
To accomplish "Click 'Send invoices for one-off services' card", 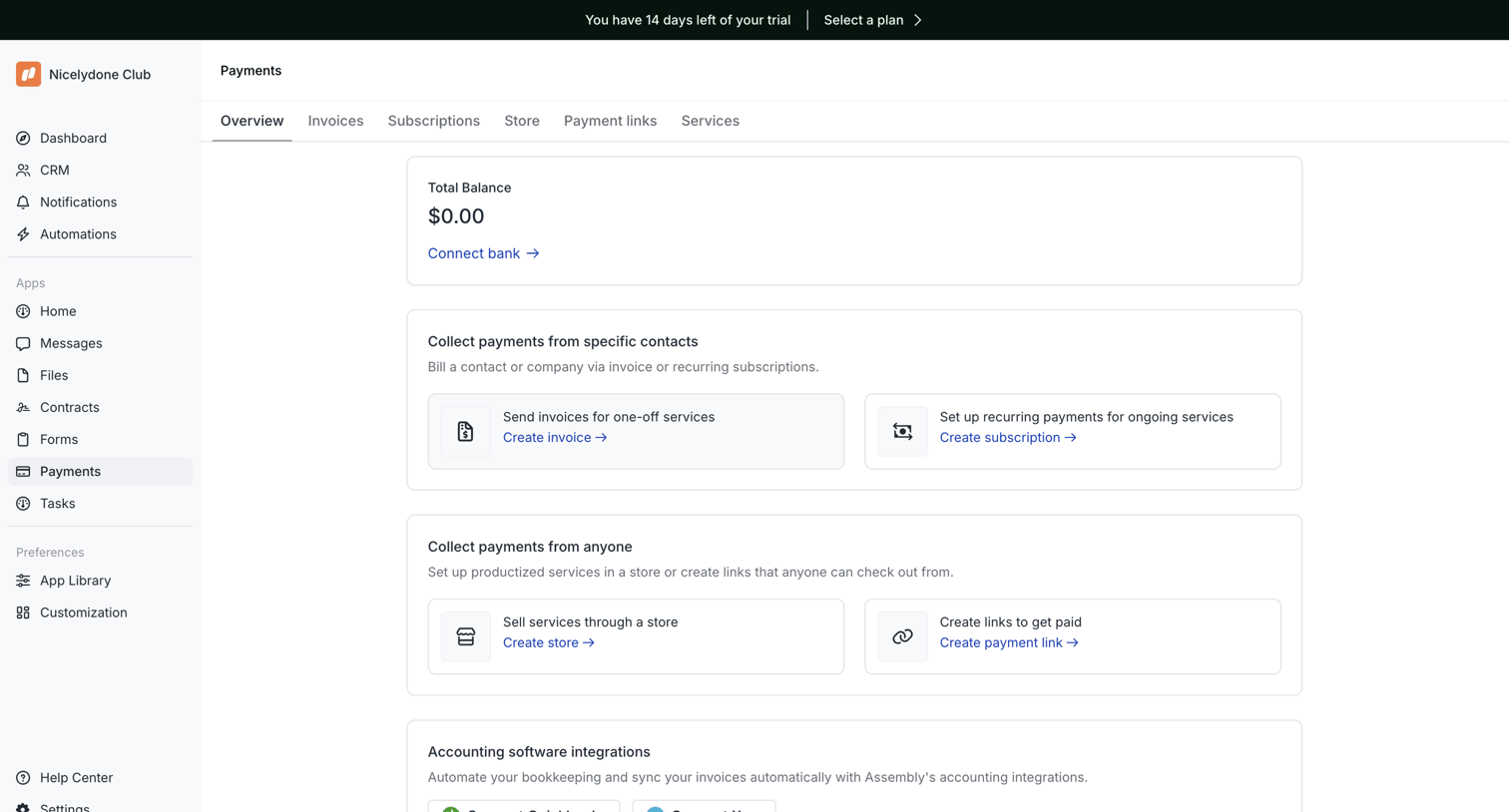I will (636, 431).
